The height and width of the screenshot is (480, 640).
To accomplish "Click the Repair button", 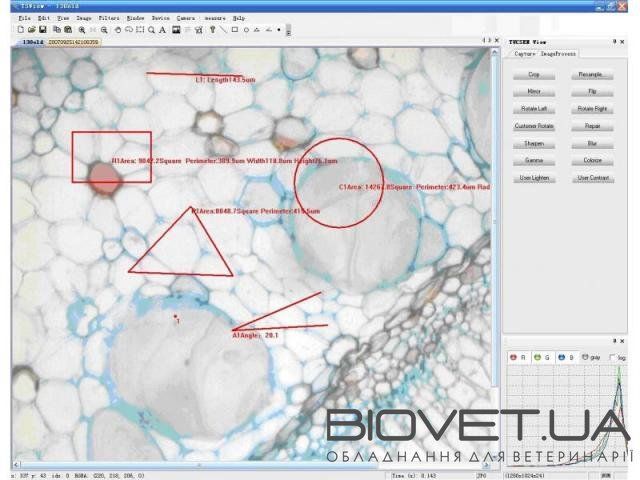I will pos(592,126).
